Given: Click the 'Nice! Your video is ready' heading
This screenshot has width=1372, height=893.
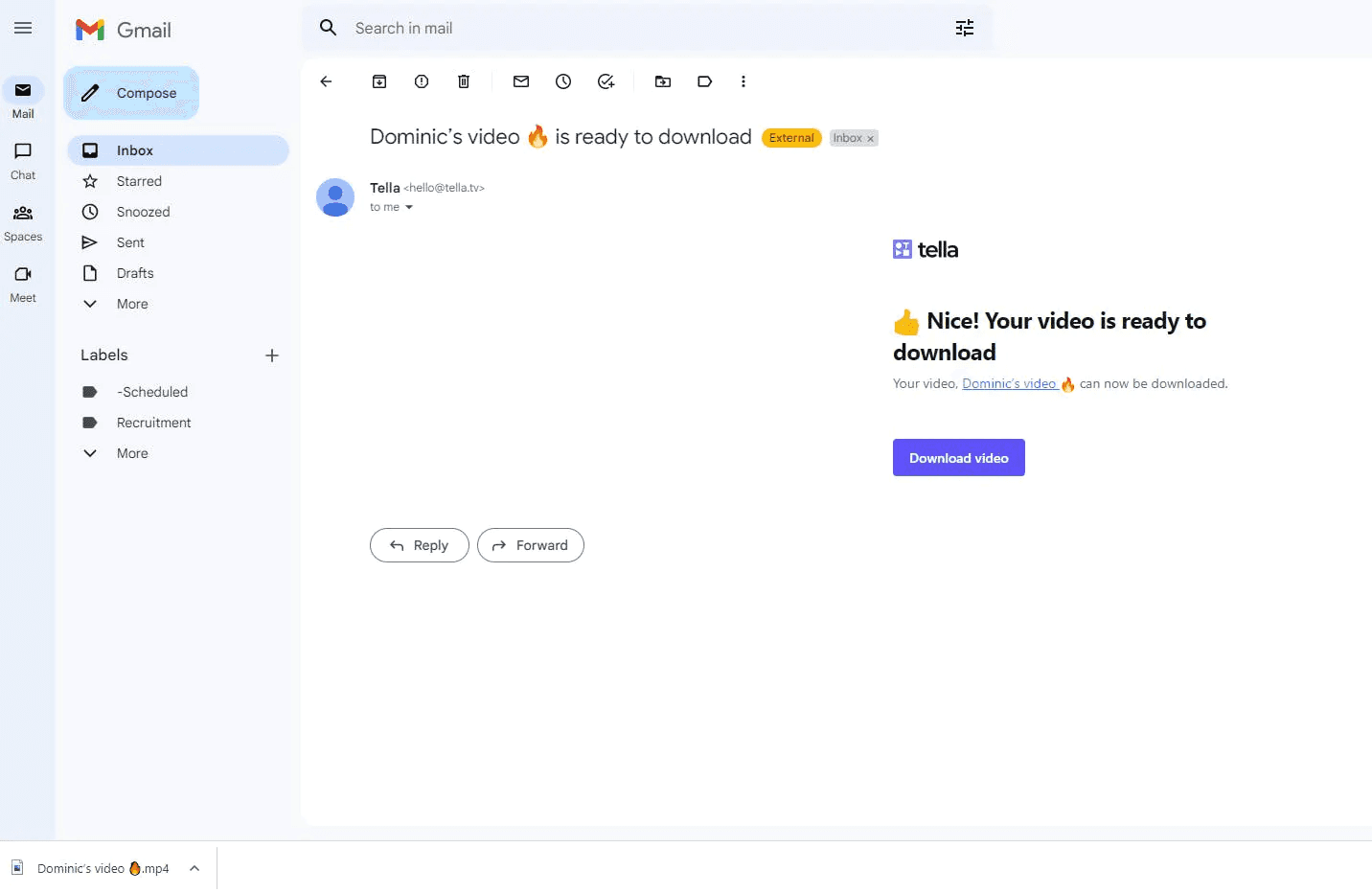Looking at the screenshot, I should [1049, 336].
